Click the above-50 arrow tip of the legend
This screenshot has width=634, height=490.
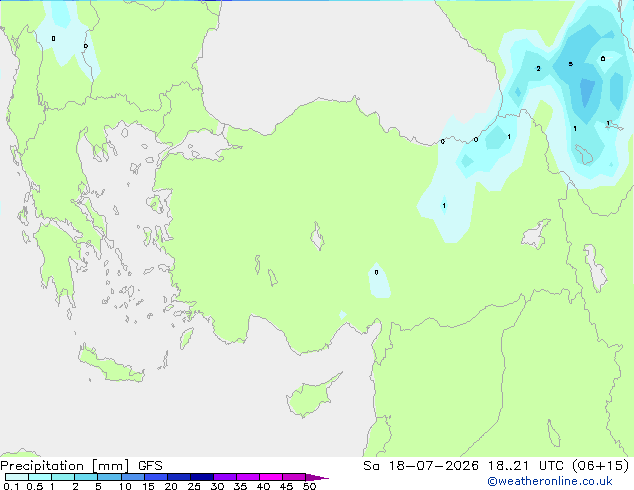(x=317, y=477)
